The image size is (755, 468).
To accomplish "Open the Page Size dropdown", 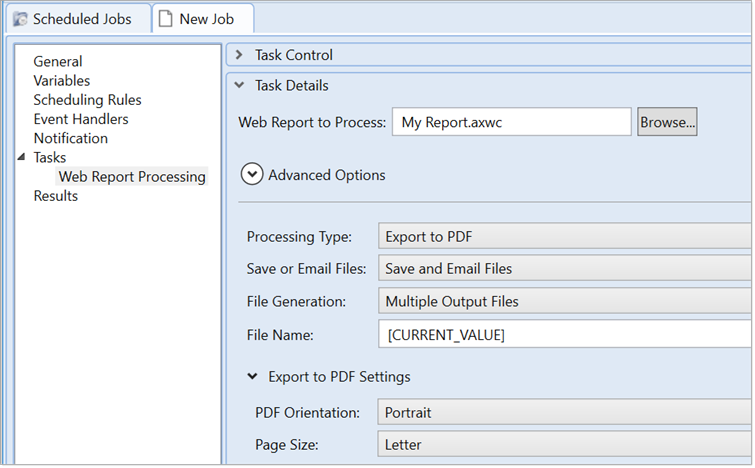I will (565, 444).
